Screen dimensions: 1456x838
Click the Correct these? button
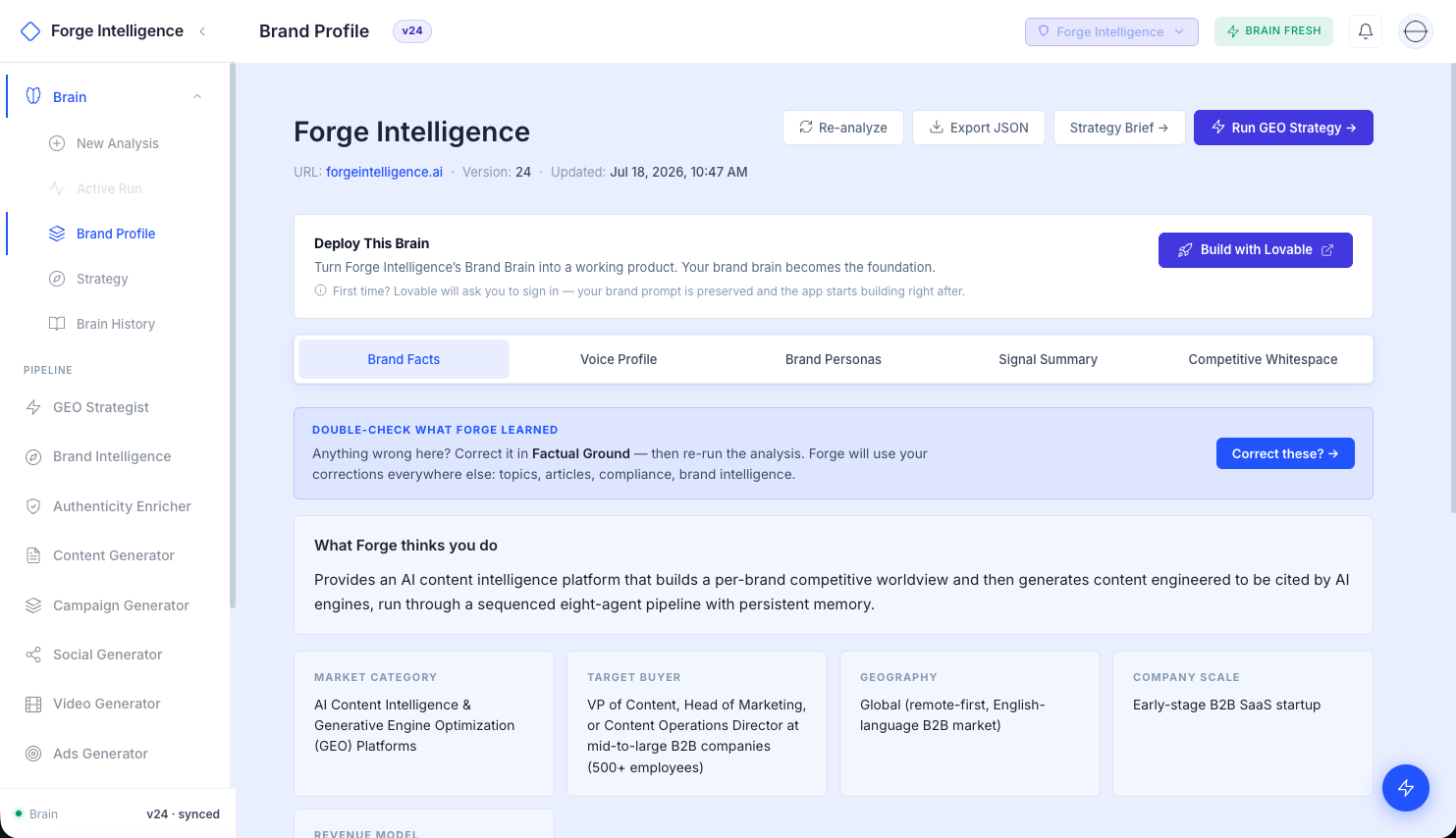point(1285,453)
